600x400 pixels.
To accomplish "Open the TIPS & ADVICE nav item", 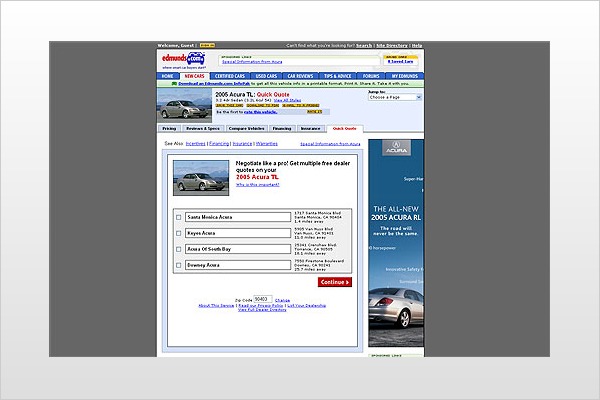I will tap(338, 76).
